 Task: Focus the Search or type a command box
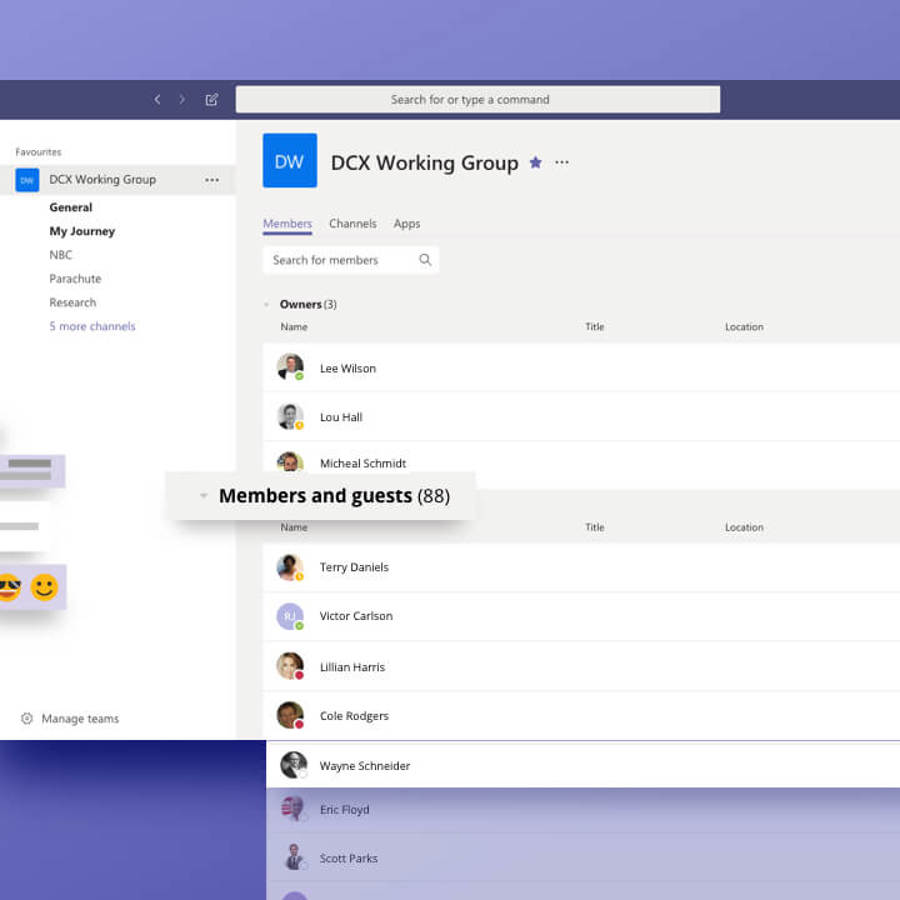click(478, 99)
